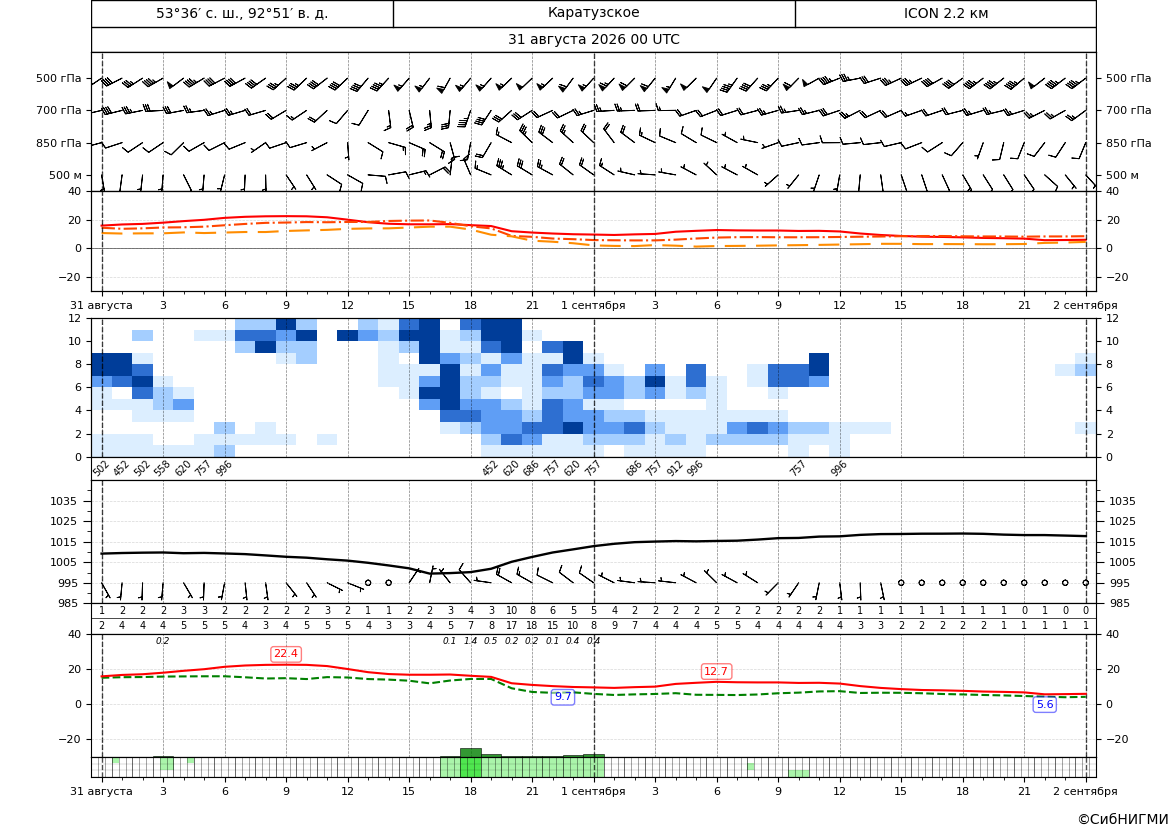1169x827 pixels.
Task: Click the red 12.7 maximum temperature label
Action: (x=716, y=671)
